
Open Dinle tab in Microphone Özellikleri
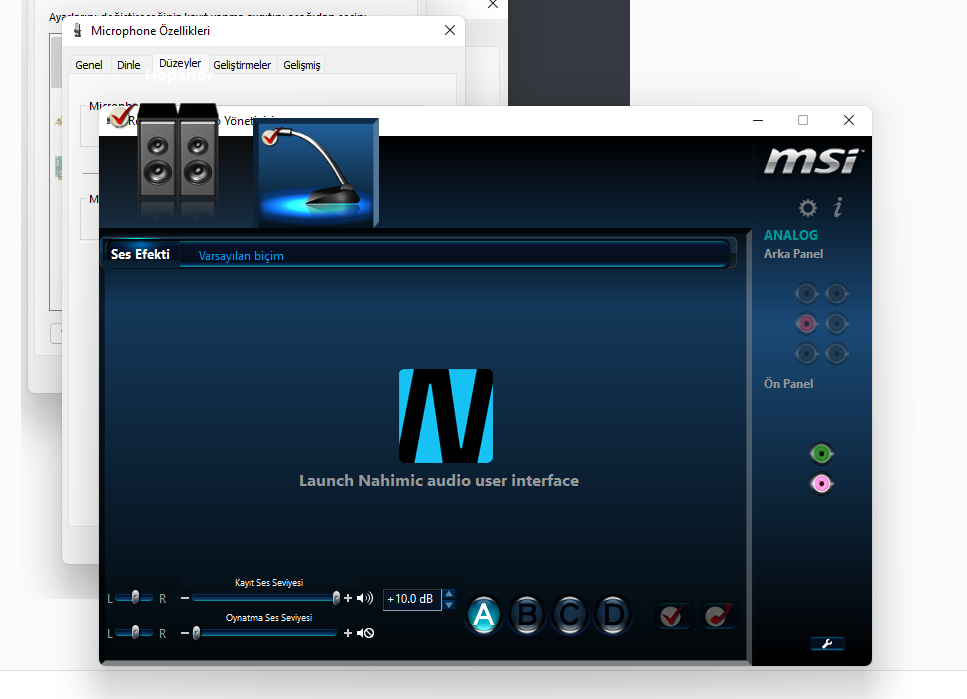pos(128,65)
